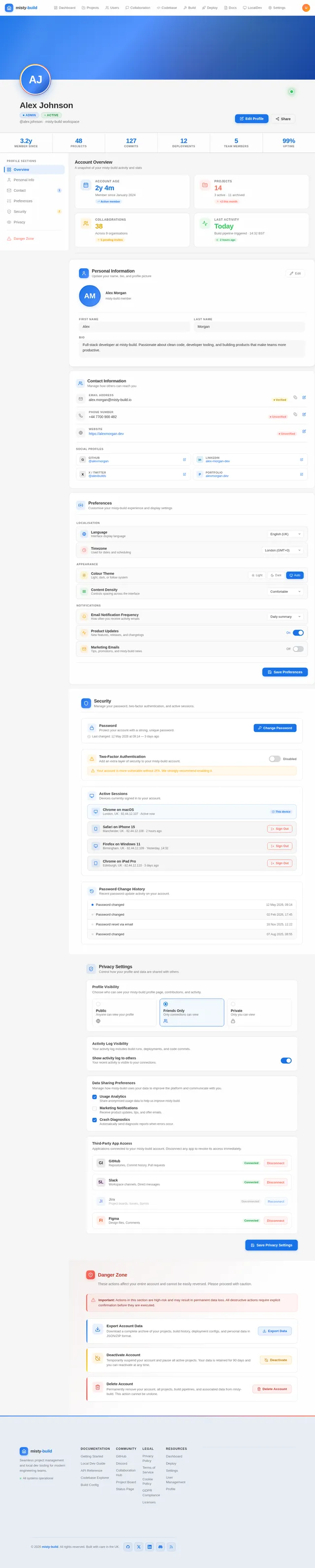Click the Share button
The image size is (315, 1568).
coord(283,118)
